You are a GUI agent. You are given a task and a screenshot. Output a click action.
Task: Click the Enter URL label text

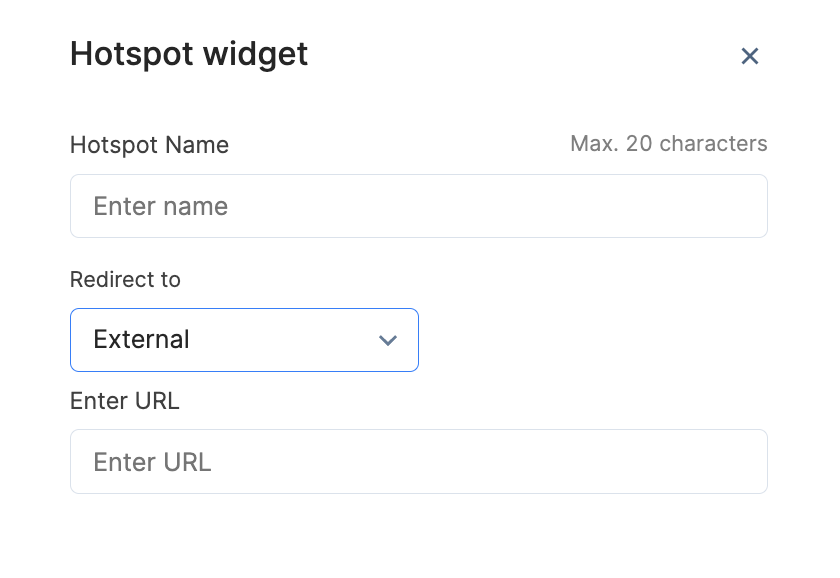click(x=124, y=401)
